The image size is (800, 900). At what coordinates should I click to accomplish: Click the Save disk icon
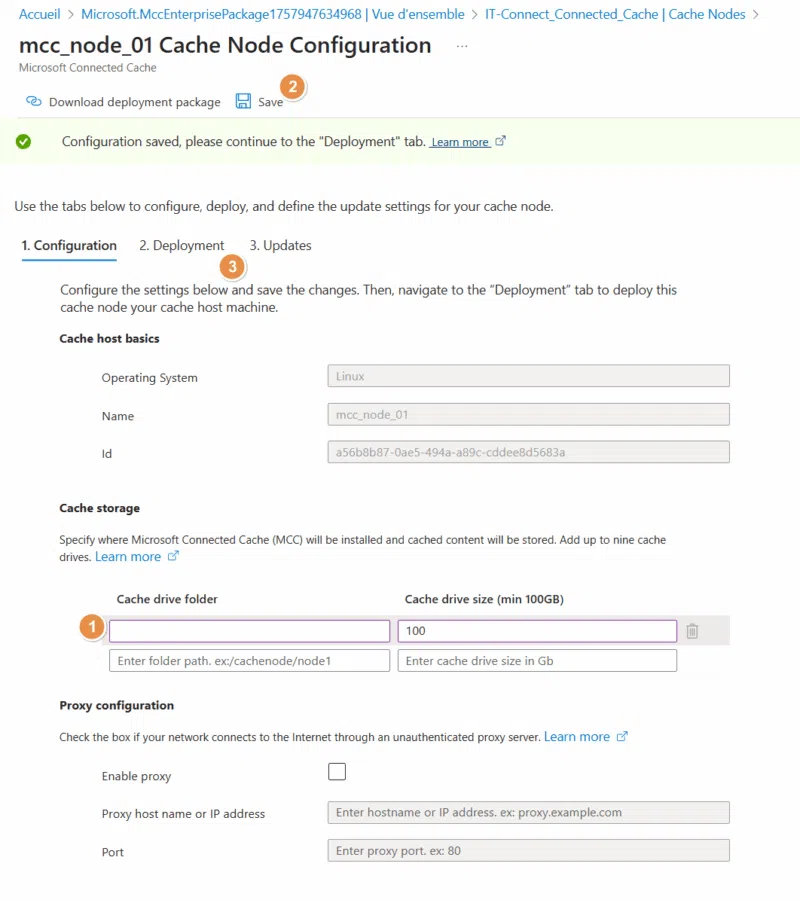(243, 101)
